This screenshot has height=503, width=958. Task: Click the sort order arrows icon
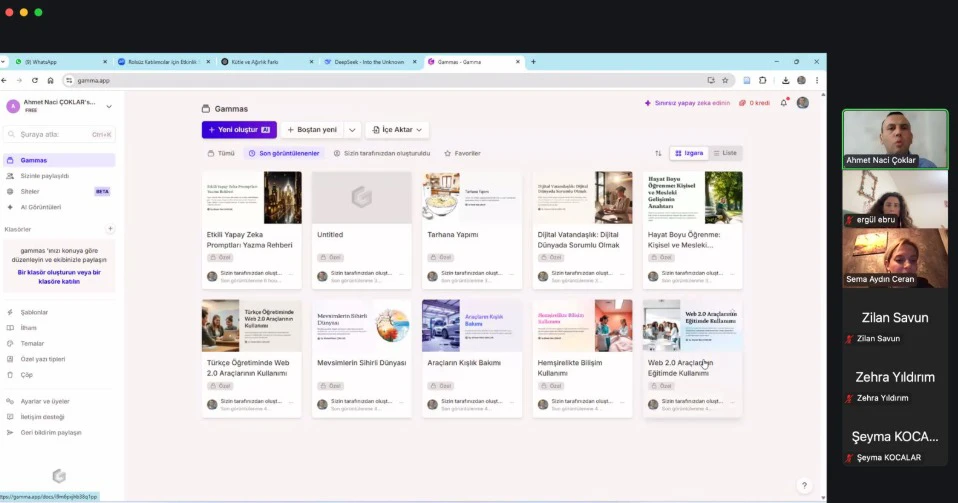[658, 153]
